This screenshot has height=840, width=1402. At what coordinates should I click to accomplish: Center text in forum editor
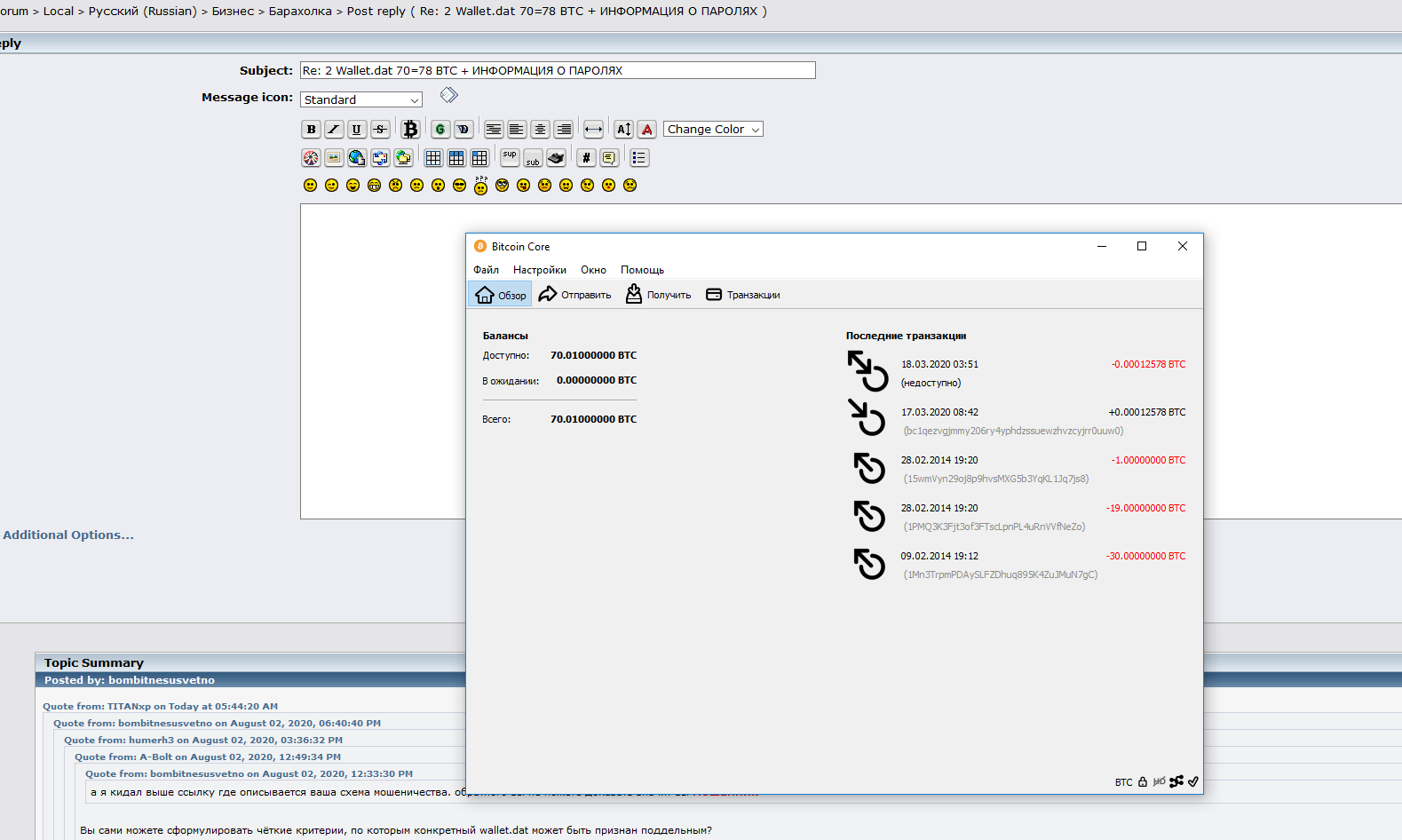[x=540, y=130]
